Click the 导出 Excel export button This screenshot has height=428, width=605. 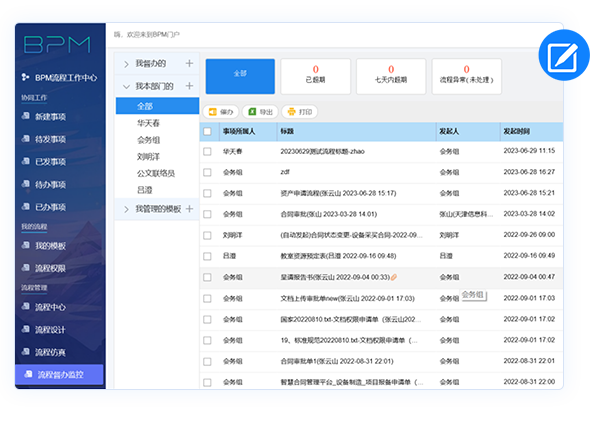tap(260, 112)
